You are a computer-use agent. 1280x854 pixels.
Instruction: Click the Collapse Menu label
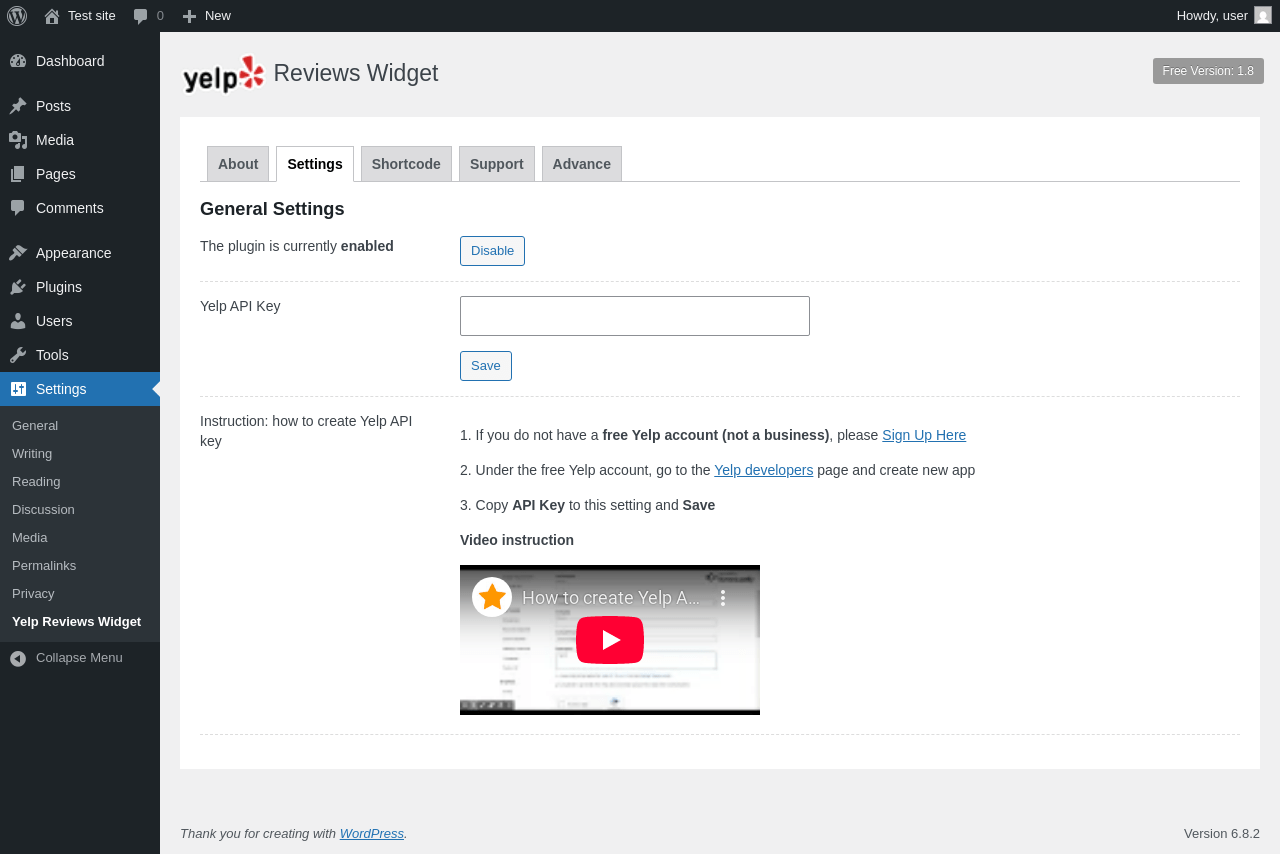pos(79,658)
